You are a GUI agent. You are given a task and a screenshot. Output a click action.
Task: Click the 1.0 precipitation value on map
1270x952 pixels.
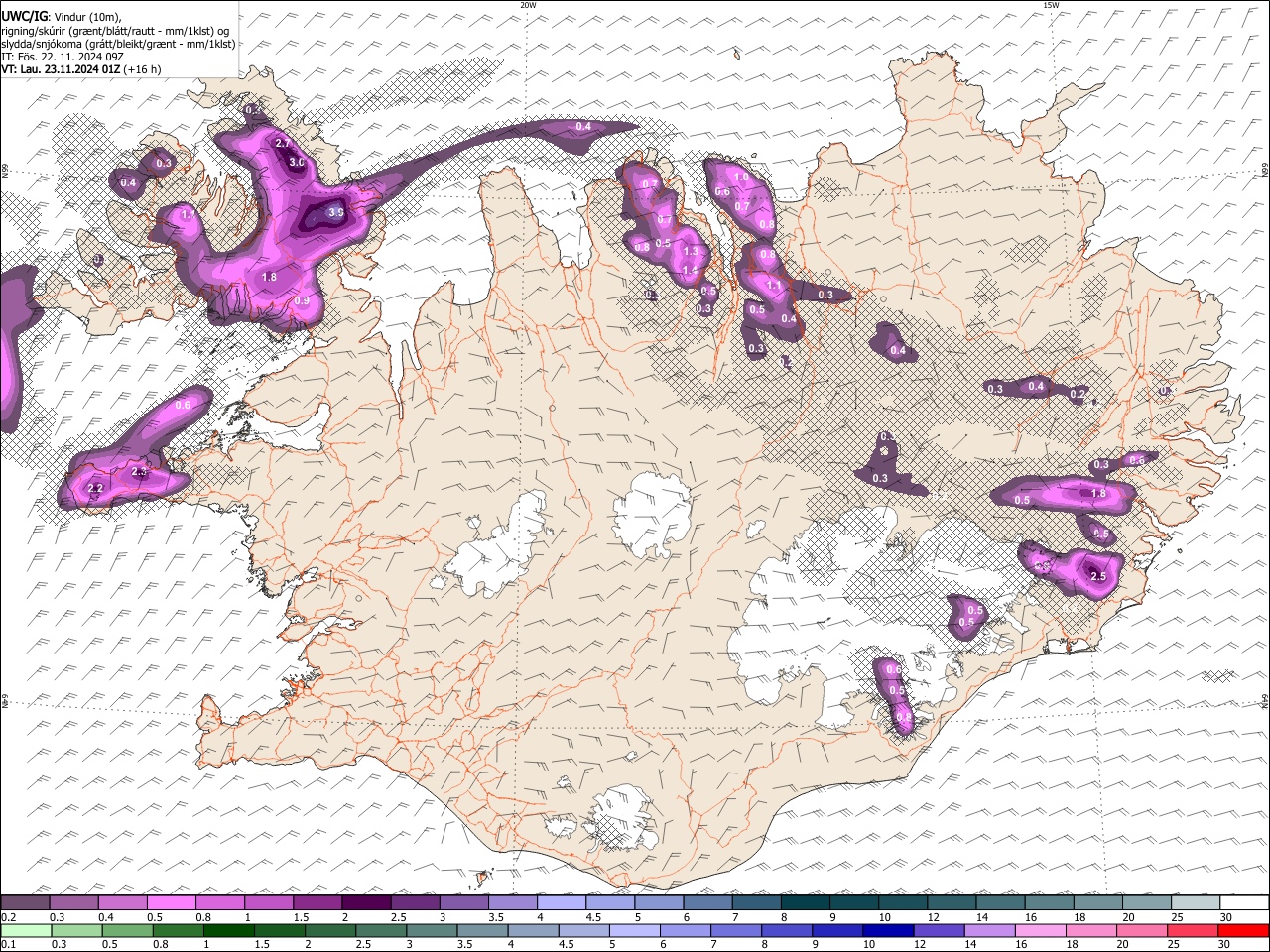click(x=740, y=178)
